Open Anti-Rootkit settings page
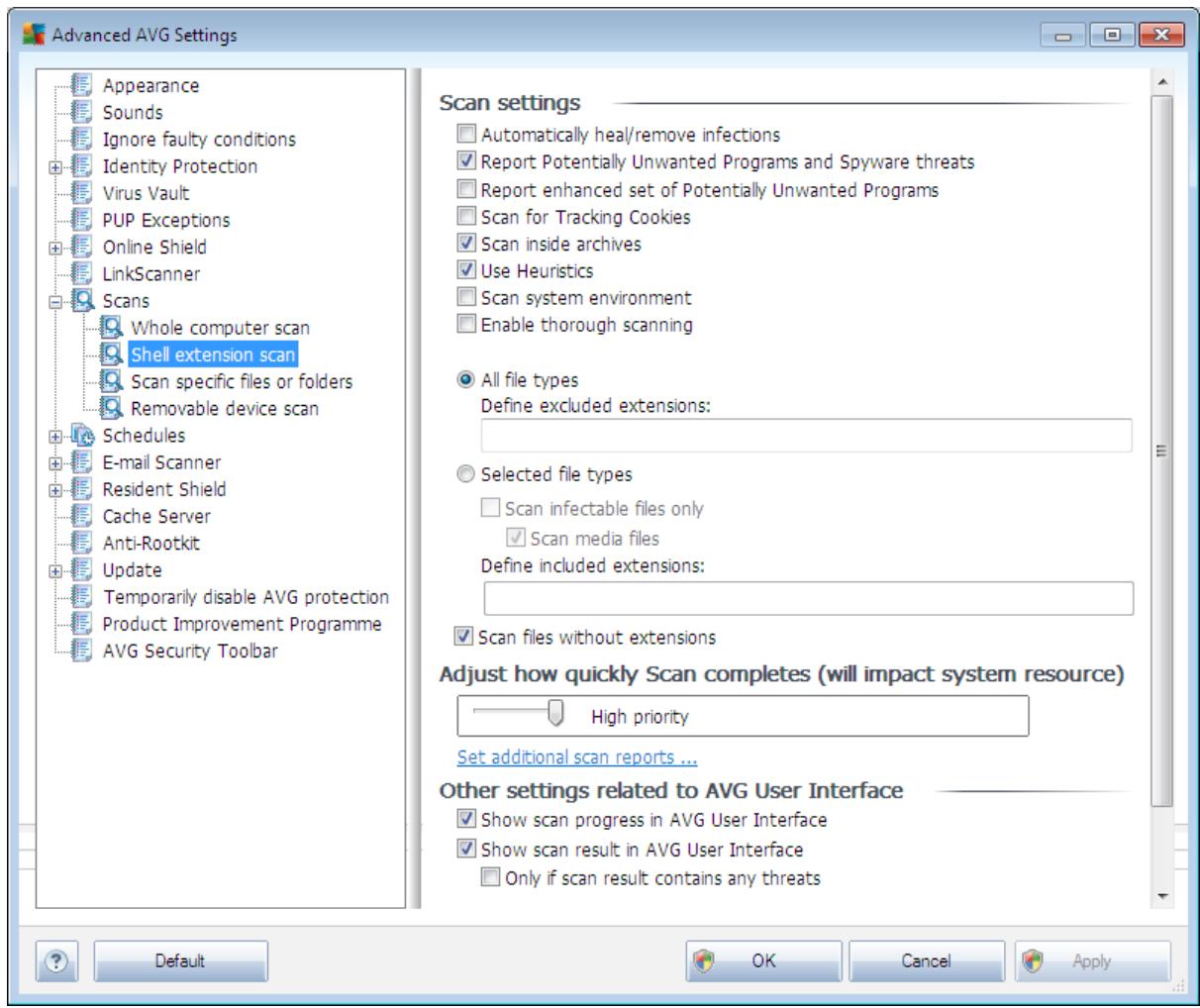Viewport: 1200px width, 1008px height. pyautogui.click(x=150, y=543)
